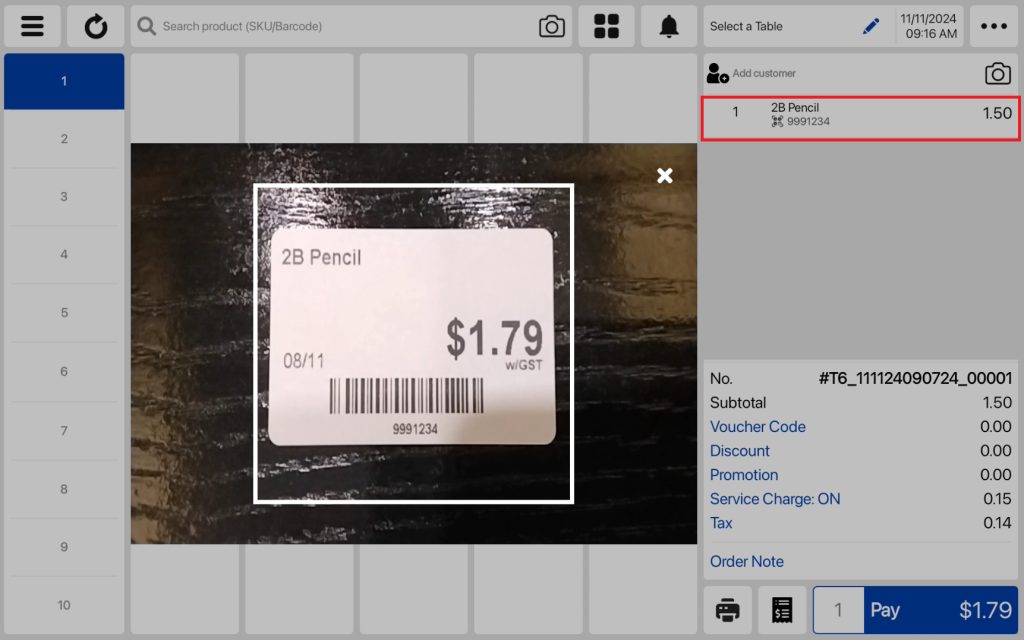Select category tab 2
This screenshot has width=1024, height=640.
64,139
